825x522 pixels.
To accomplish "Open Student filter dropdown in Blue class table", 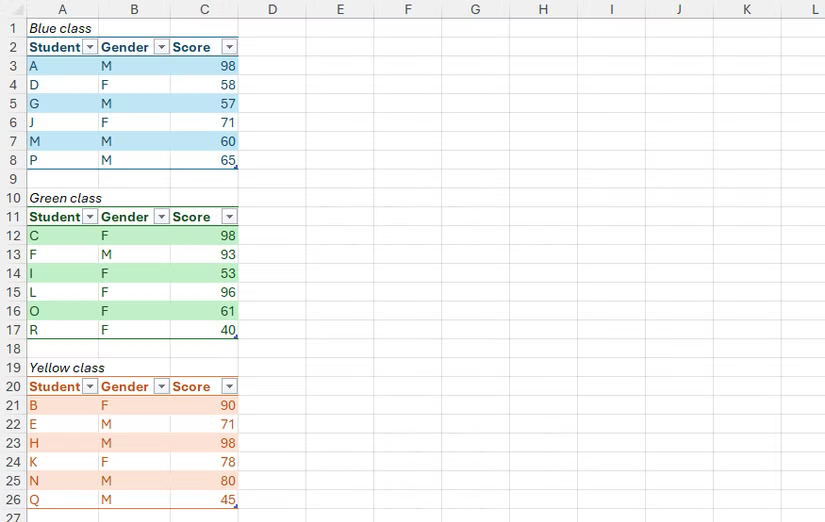I will 90,47.
